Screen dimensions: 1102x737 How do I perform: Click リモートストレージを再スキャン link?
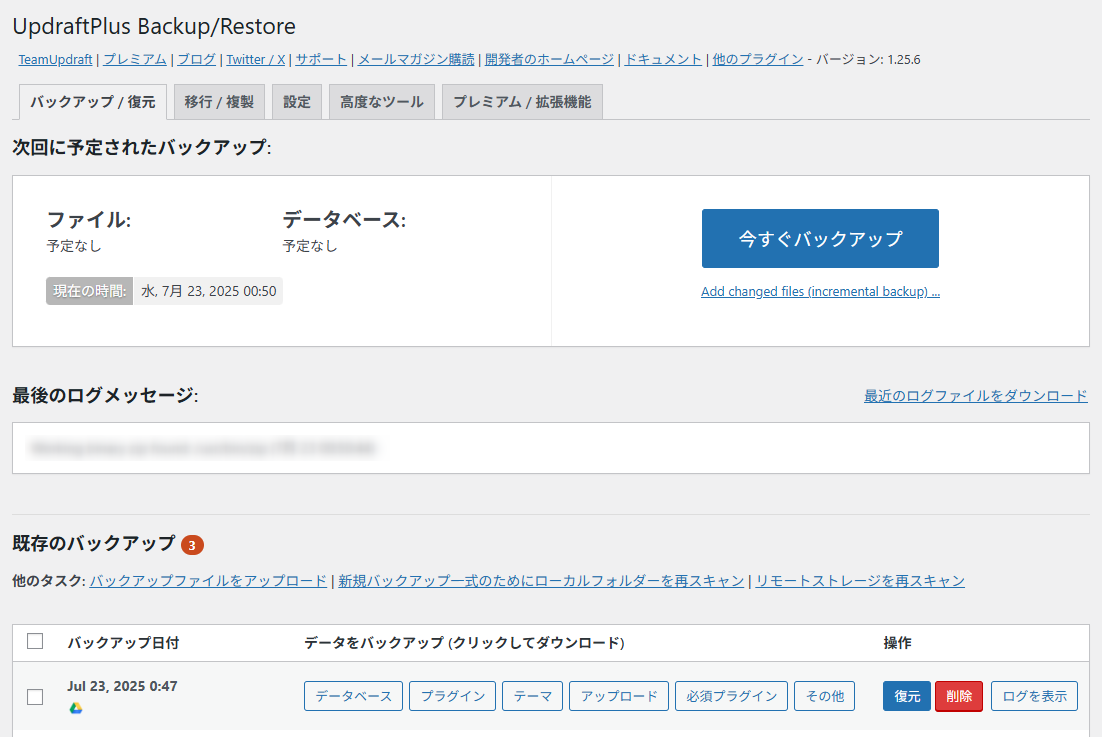click(x=860, y=581)
